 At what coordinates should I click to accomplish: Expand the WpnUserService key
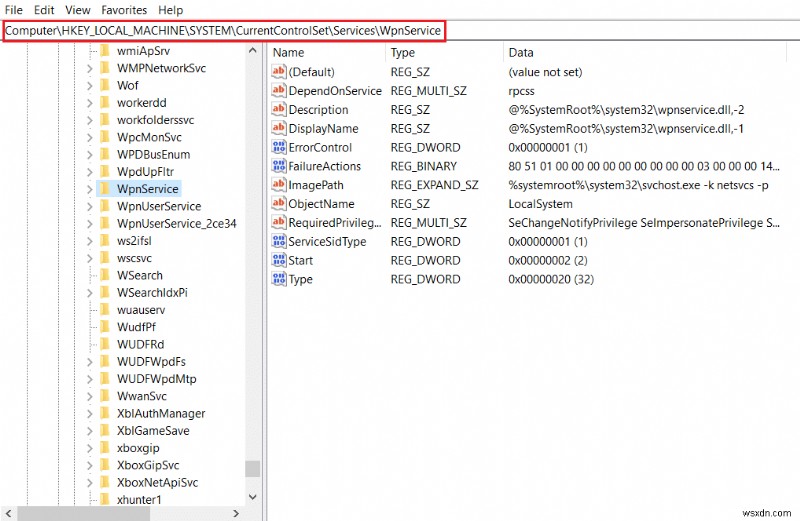[x=90, y=206]
